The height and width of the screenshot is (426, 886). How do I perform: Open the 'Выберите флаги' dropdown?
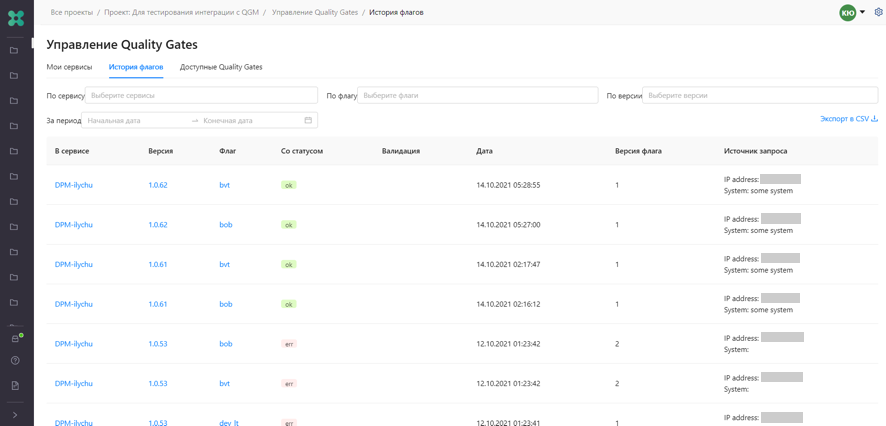point(477,95)
